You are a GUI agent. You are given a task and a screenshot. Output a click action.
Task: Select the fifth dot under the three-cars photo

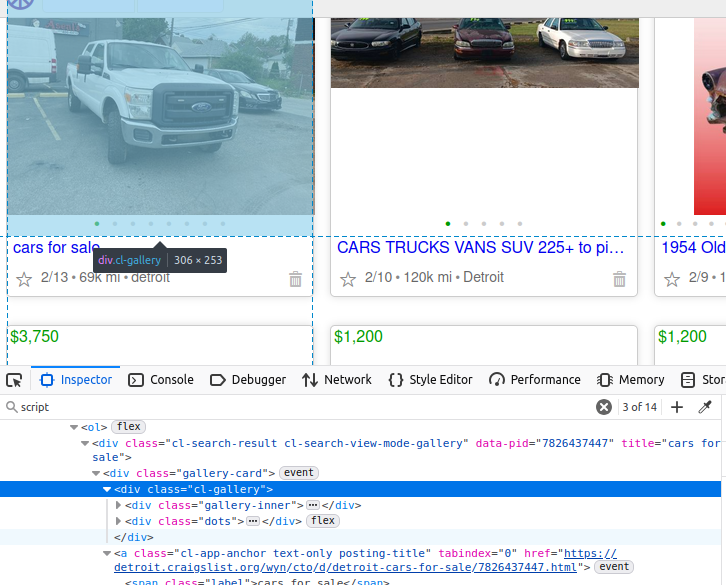click(x=520, y=224)
